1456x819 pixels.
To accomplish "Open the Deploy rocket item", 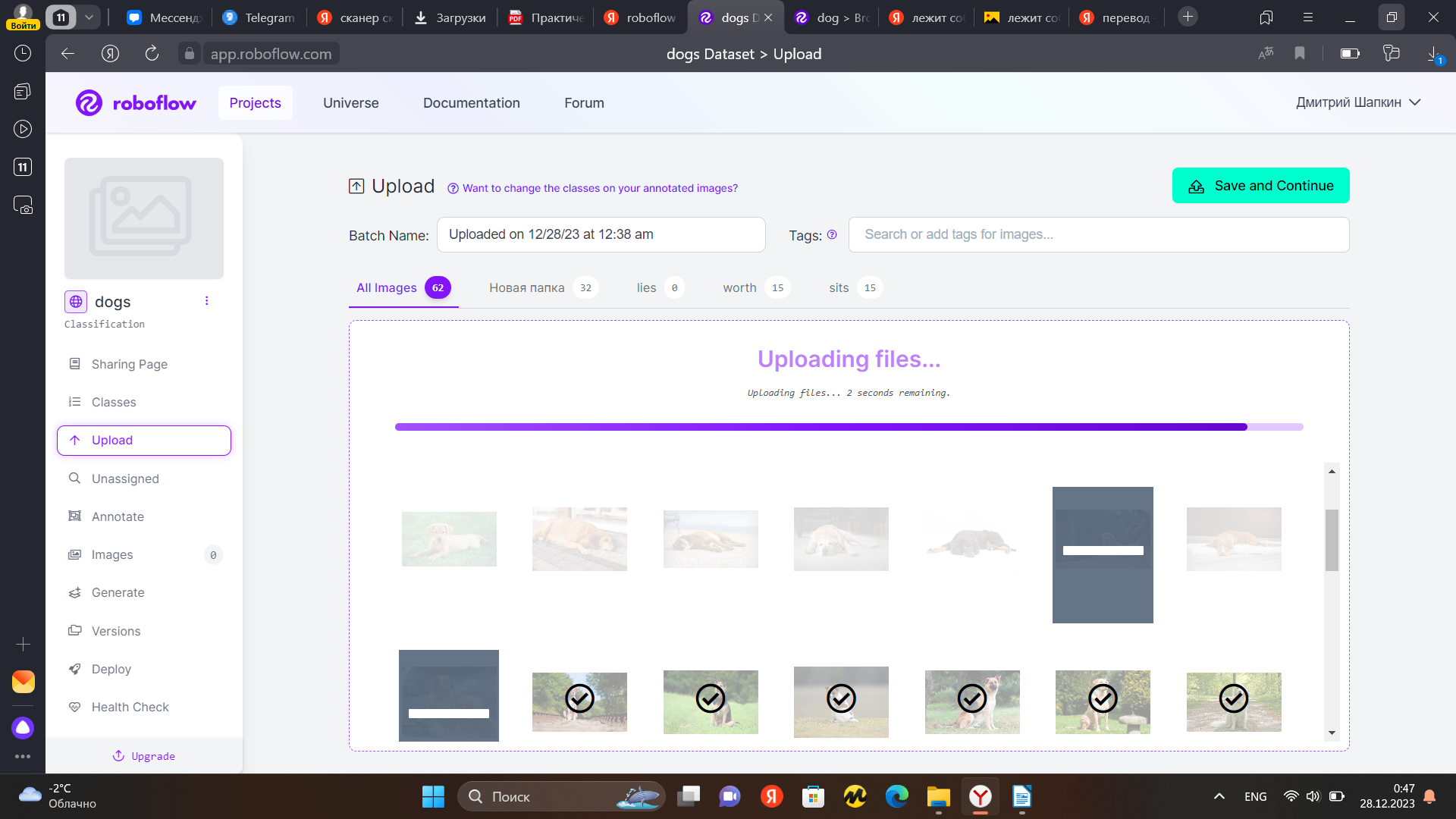I will point(111,669).
